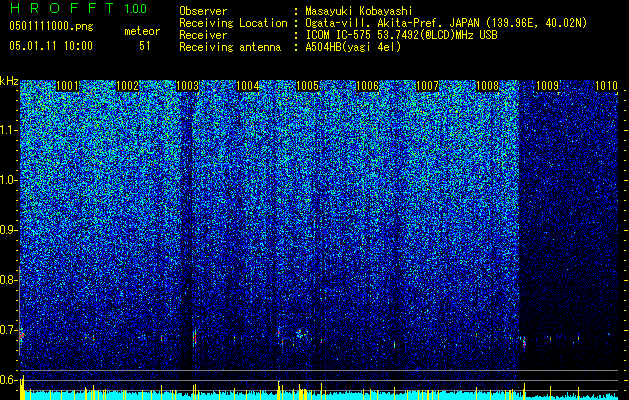Click the 0.6 kHz axis tick label
Screen dimensions: 629x400
tap(7, 380)
